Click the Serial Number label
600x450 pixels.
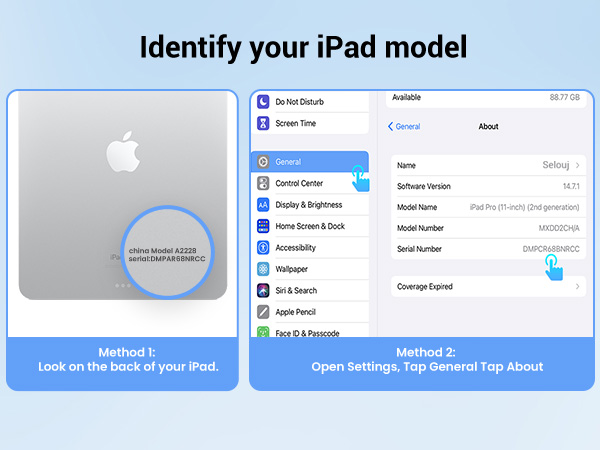(419, 249)
